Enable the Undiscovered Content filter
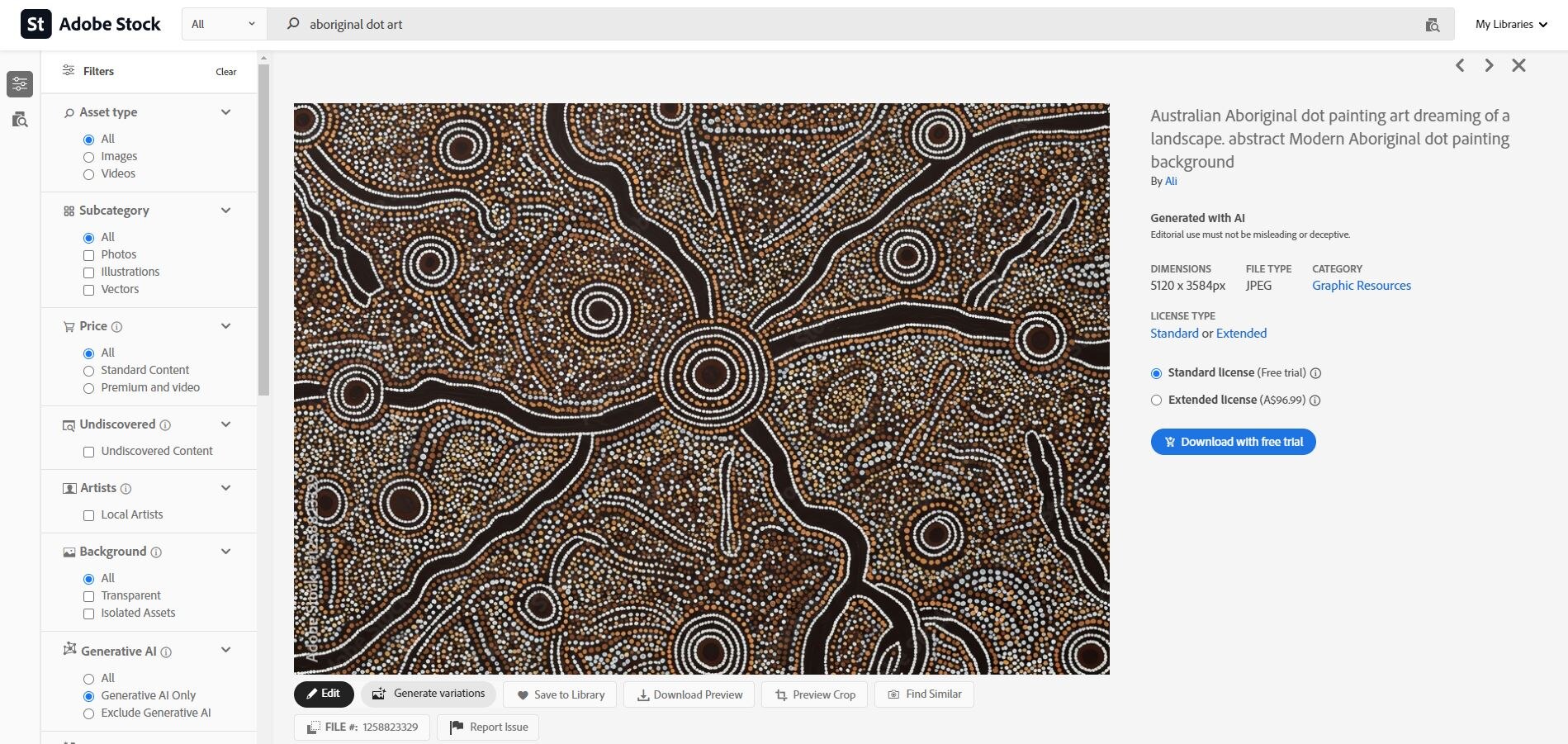Image resolution: width=1568 pixels, height=744 pixels. [88, 452]
